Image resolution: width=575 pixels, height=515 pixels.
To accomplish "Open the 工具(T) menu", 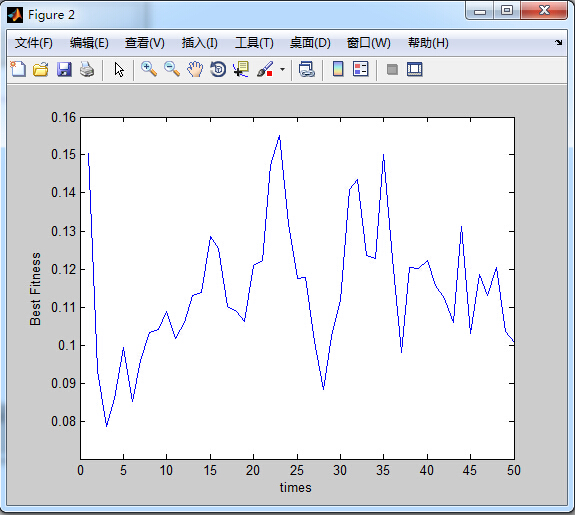I will [254, 43].
